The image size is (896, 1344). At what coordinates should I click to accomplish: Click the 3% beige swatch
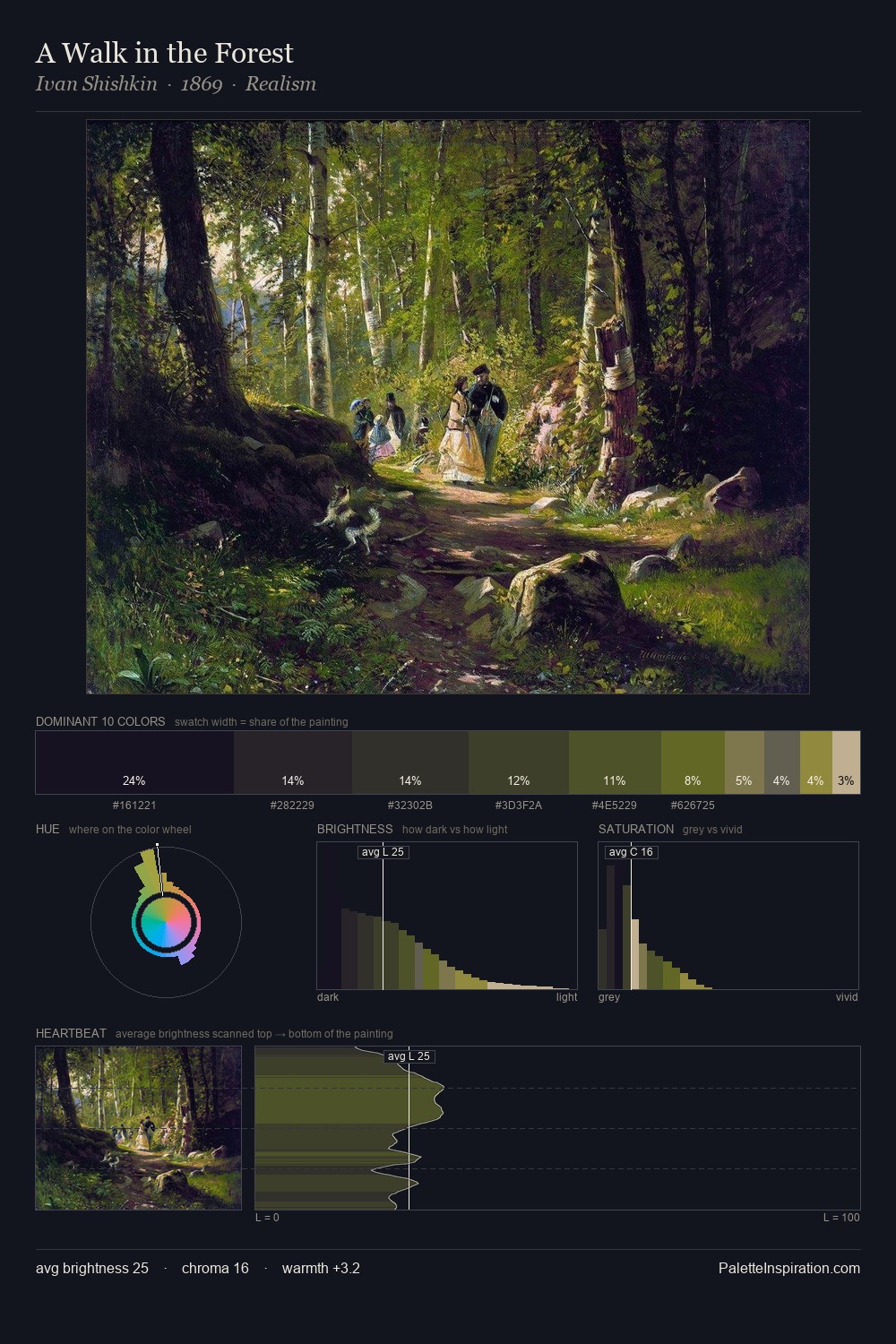pyautogui.click(x=846, y=762)
